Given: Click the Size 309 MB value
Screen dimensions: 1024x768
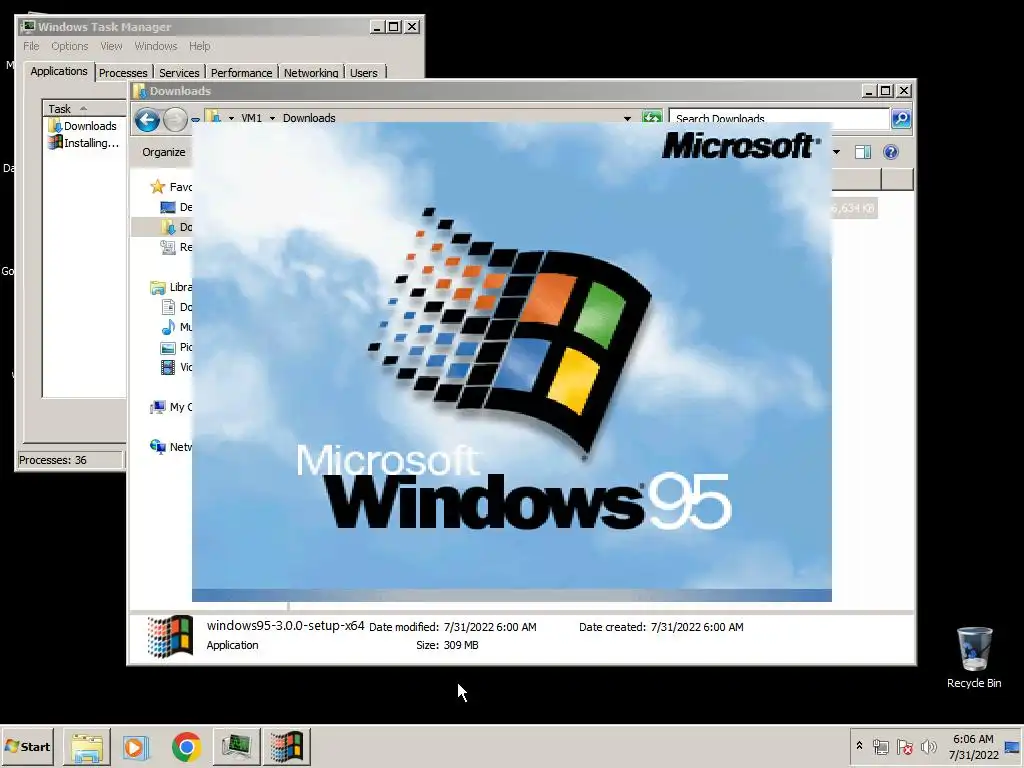Looking at the screenshot, I should (x=461, y=645).
